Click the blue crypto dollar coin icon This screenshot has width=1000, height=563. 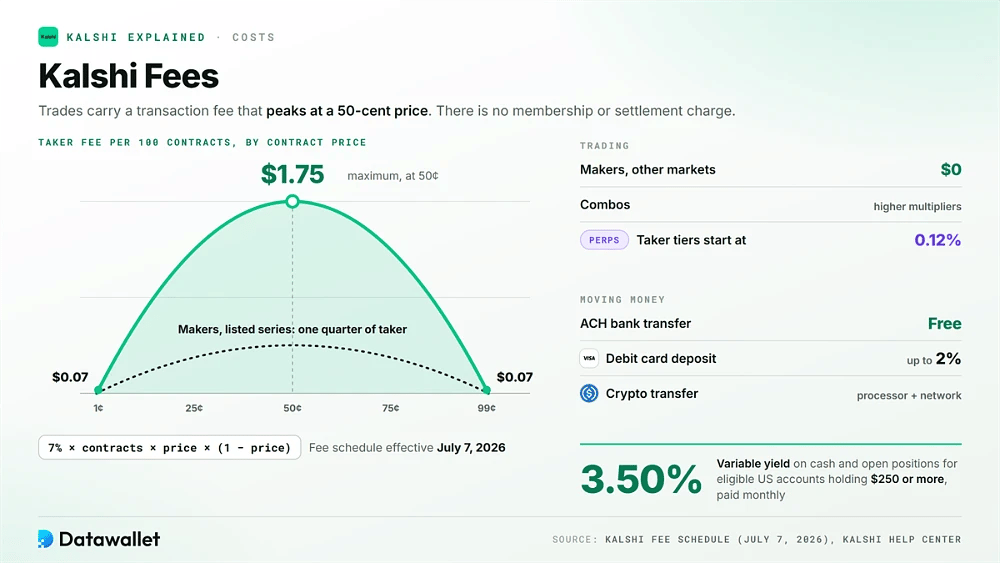tap(589, 393)
